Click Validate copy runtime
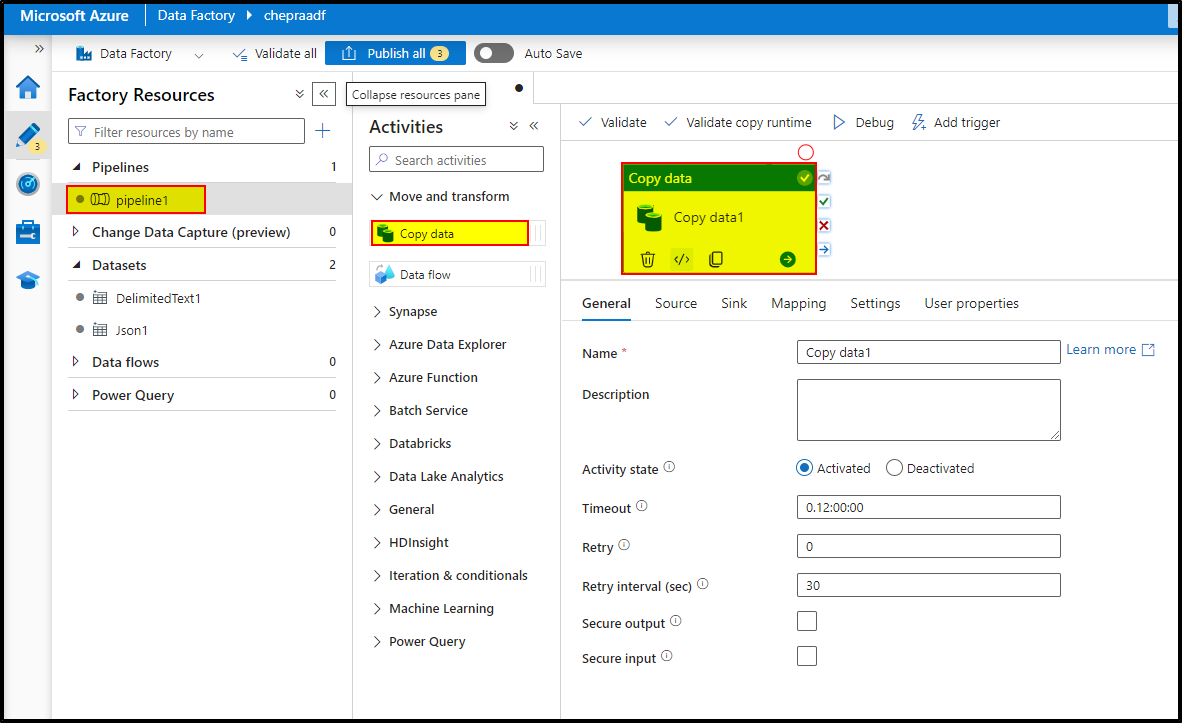This screenshot has width=1182, height=723. 738,122
